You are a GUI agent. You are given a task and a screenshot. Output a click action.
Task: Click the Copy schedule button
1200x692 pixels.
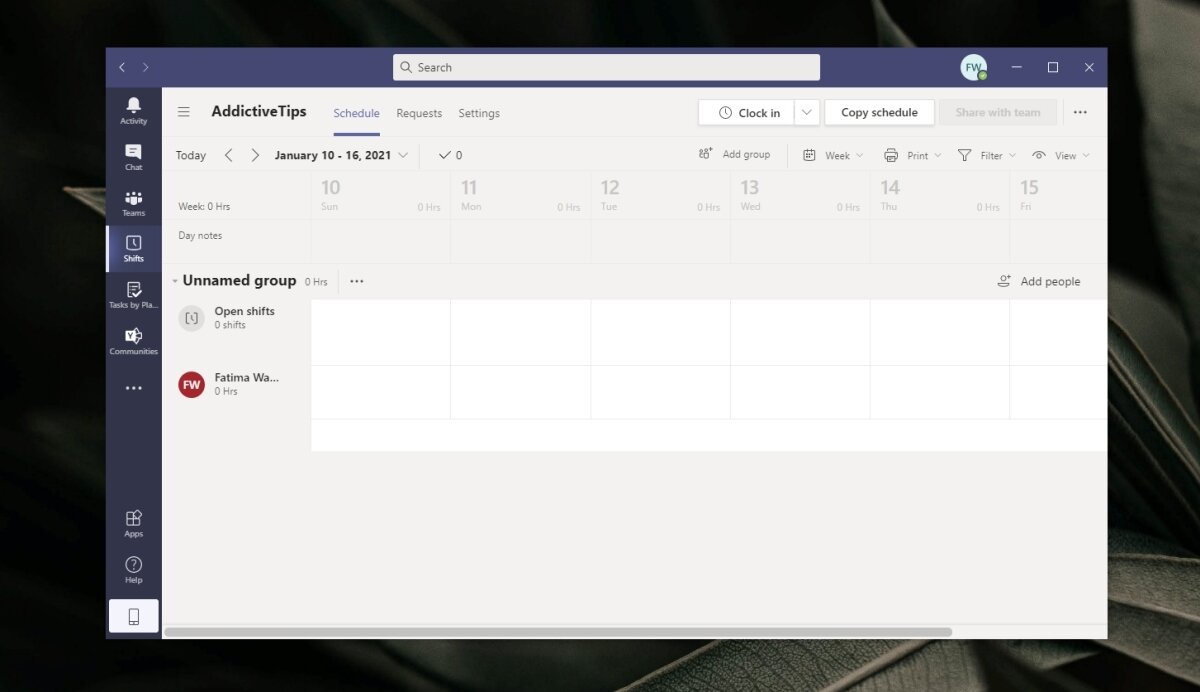(x=879, y=112)
